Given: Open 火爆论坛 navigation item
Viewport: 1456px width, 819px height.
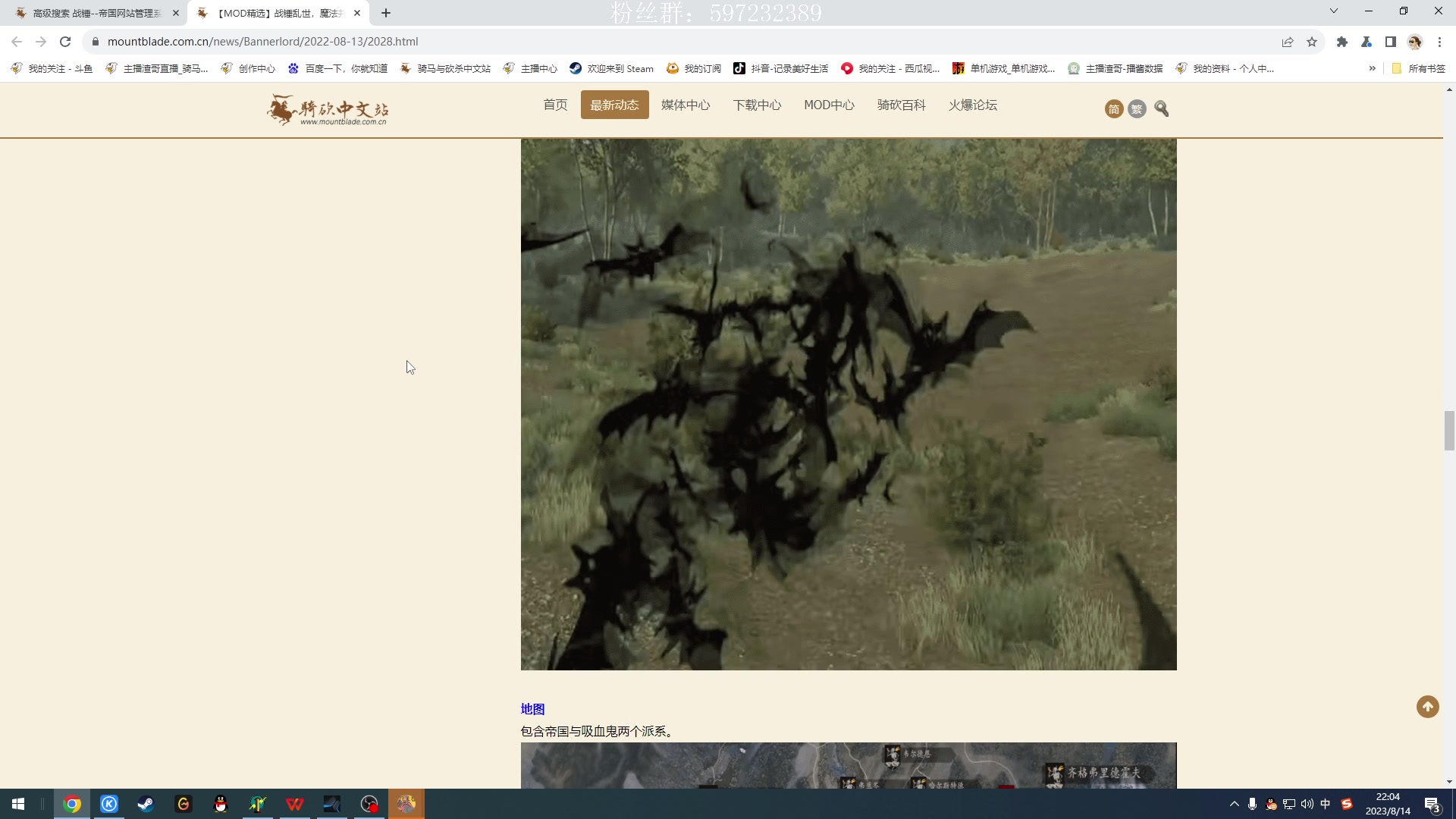Looking at the screenshot, I should click(973, 105).
